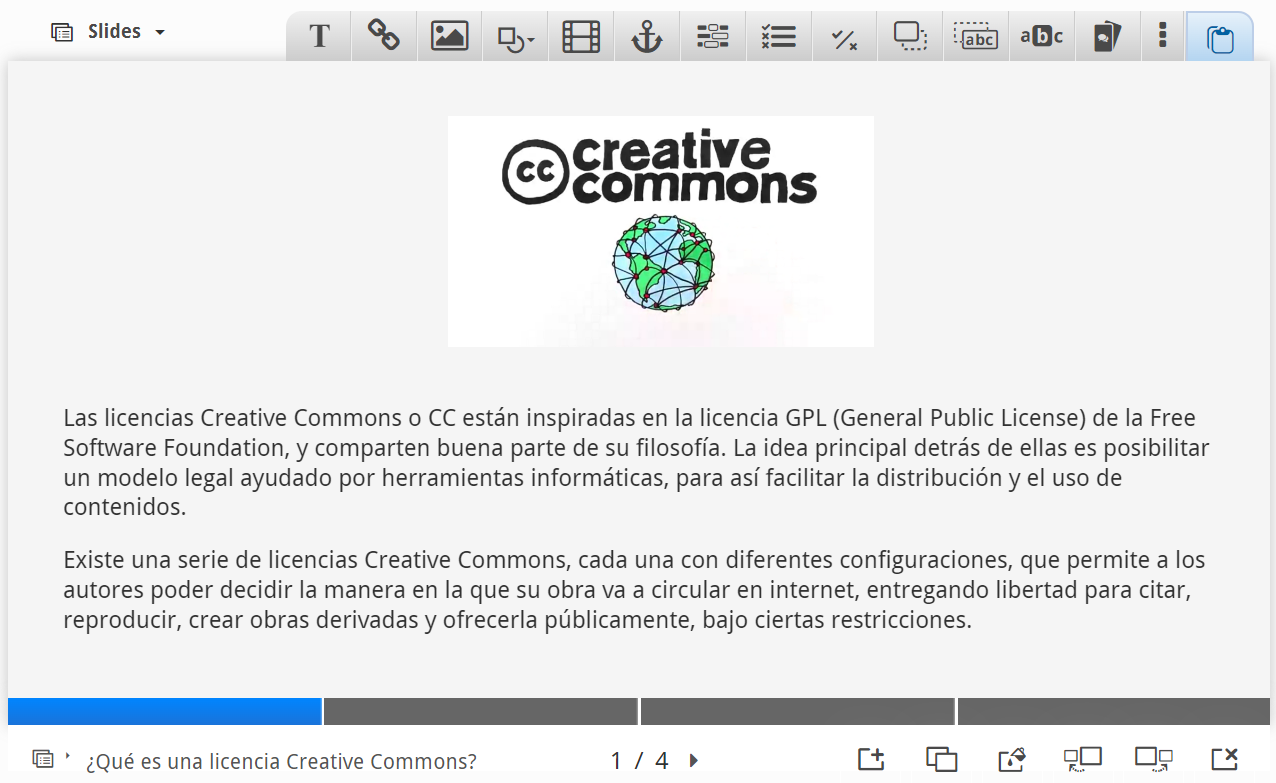Insert a Link element
The height and width of the screenshot is (783, 1276).
coord(384,37)
